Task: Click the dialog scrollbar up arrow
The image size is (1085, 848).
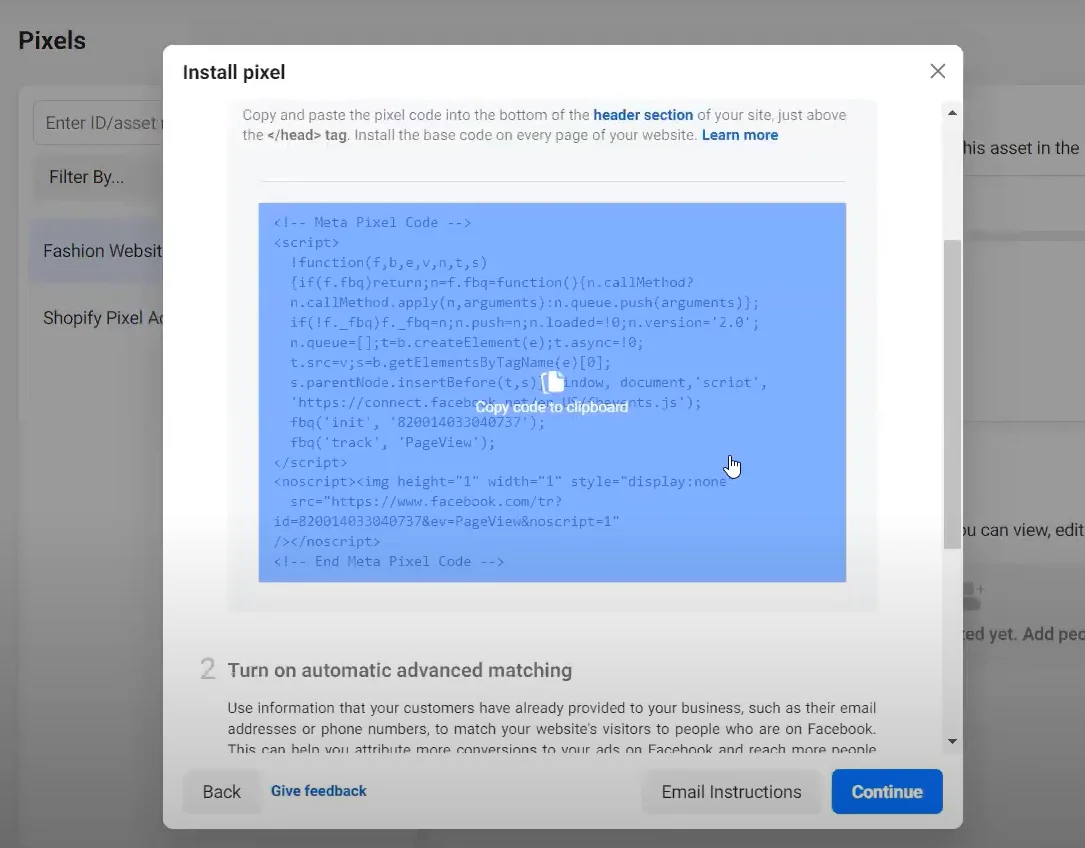Action: 952,113
